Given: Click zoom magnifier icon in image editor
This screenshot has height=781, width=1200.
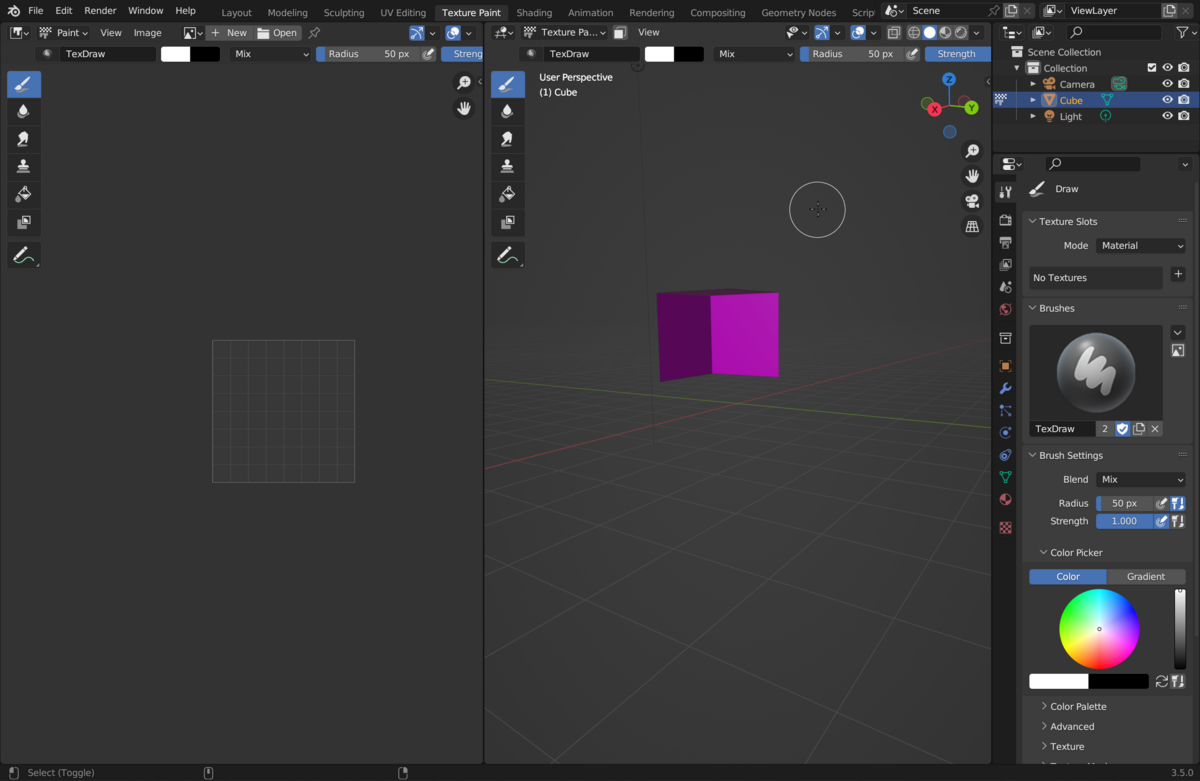Looking at the screenshot, I should [464, 83].
